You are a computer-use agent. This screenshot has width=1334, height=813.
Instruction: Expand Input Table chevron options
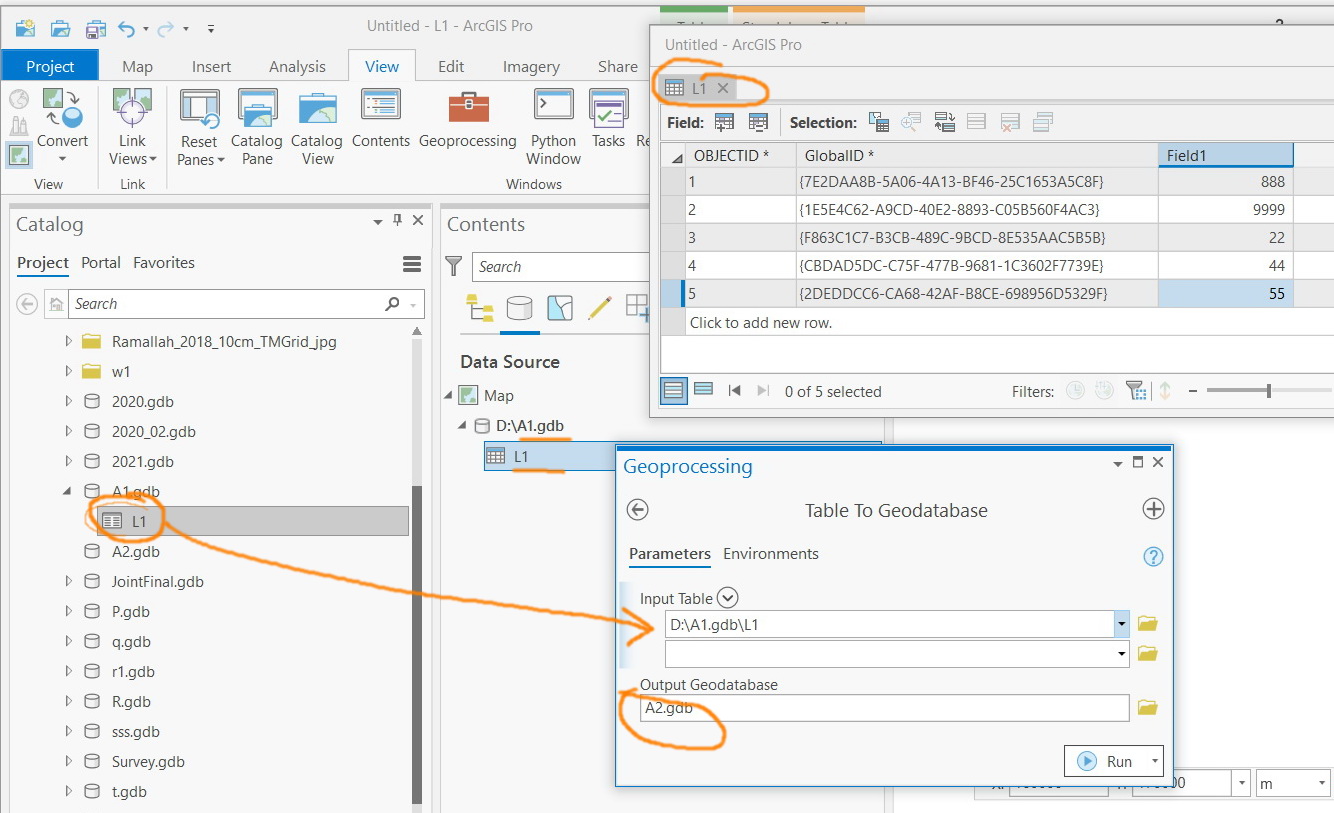[x=728, y=598]
